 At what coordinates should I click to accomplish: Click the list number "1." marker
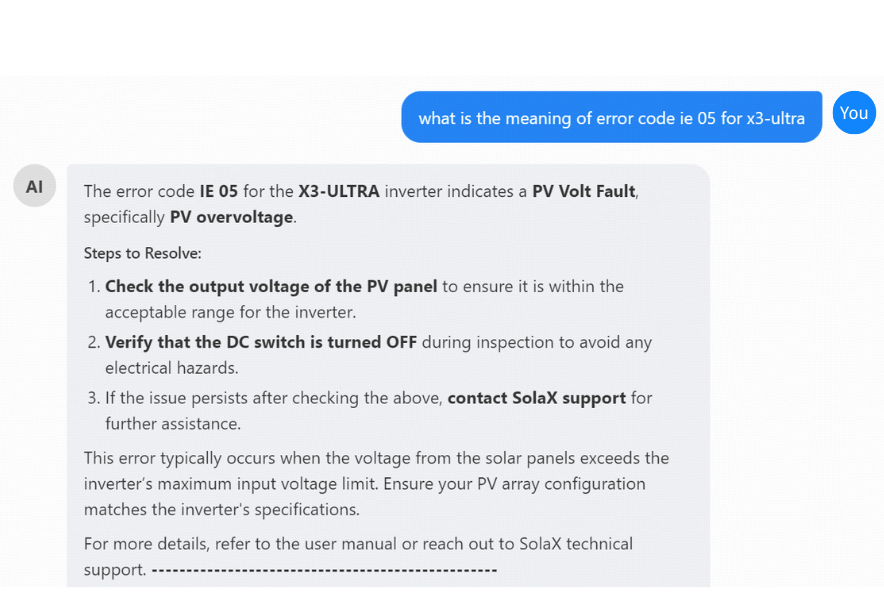[94, 286]
